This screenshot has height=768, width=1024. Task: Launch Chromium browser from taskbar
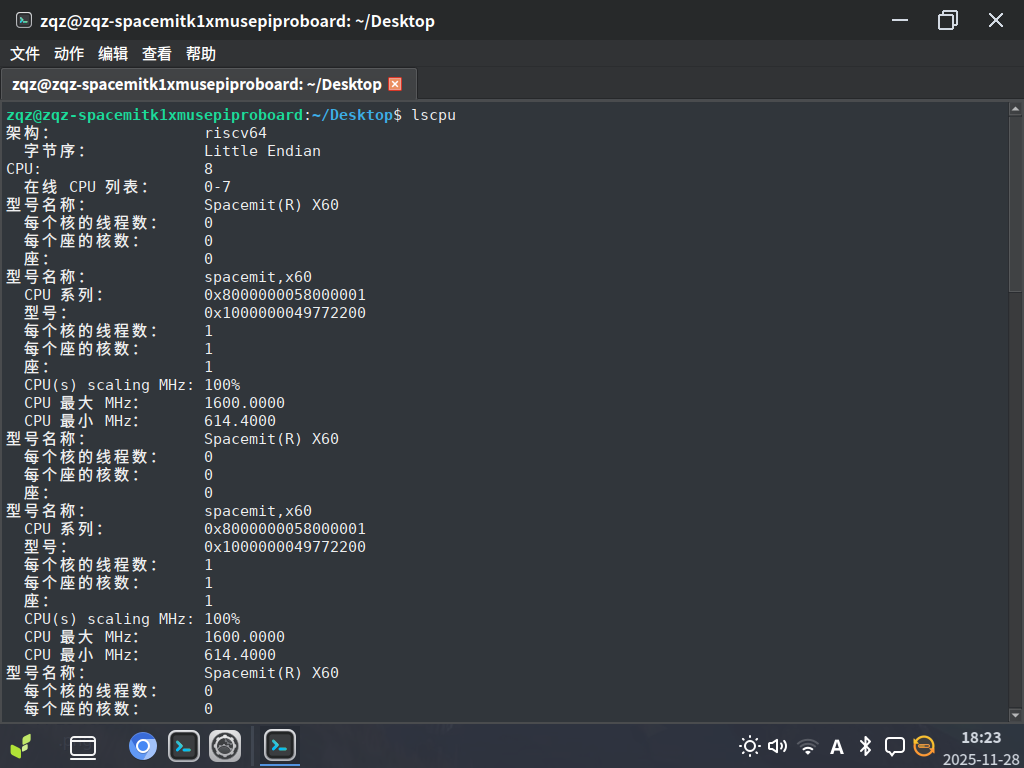pos(143,746)
